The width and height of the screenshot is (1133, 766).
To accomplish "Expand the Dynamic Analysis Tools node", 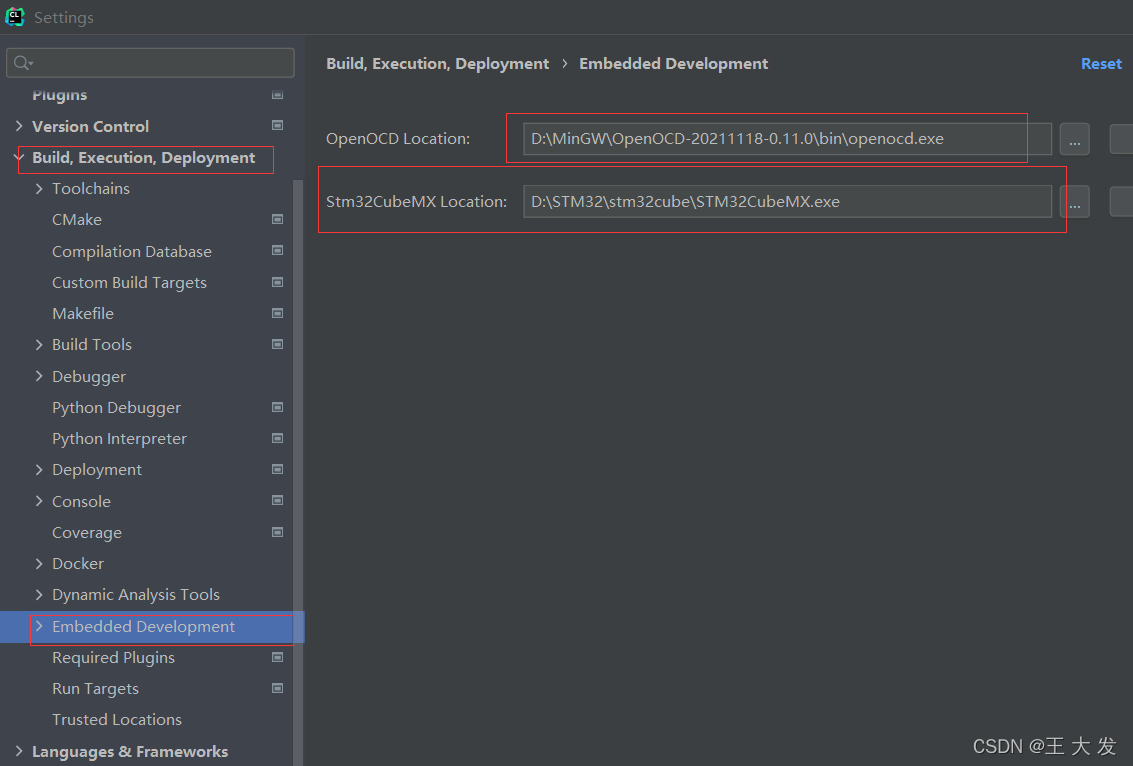I will click(39, 595).
